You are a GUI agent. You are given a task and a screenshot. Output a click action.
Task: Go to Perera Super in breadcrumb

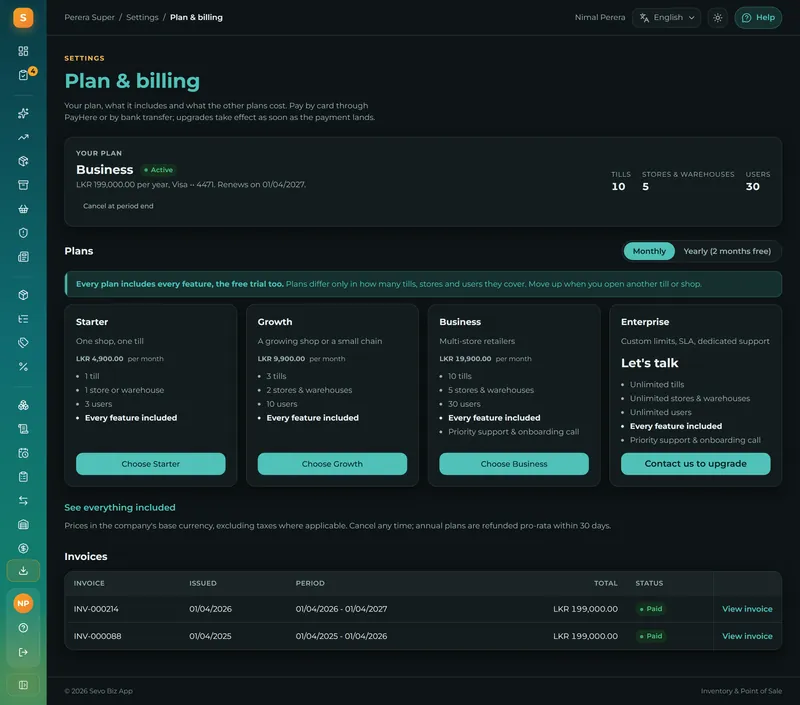[x=89, y=17]
